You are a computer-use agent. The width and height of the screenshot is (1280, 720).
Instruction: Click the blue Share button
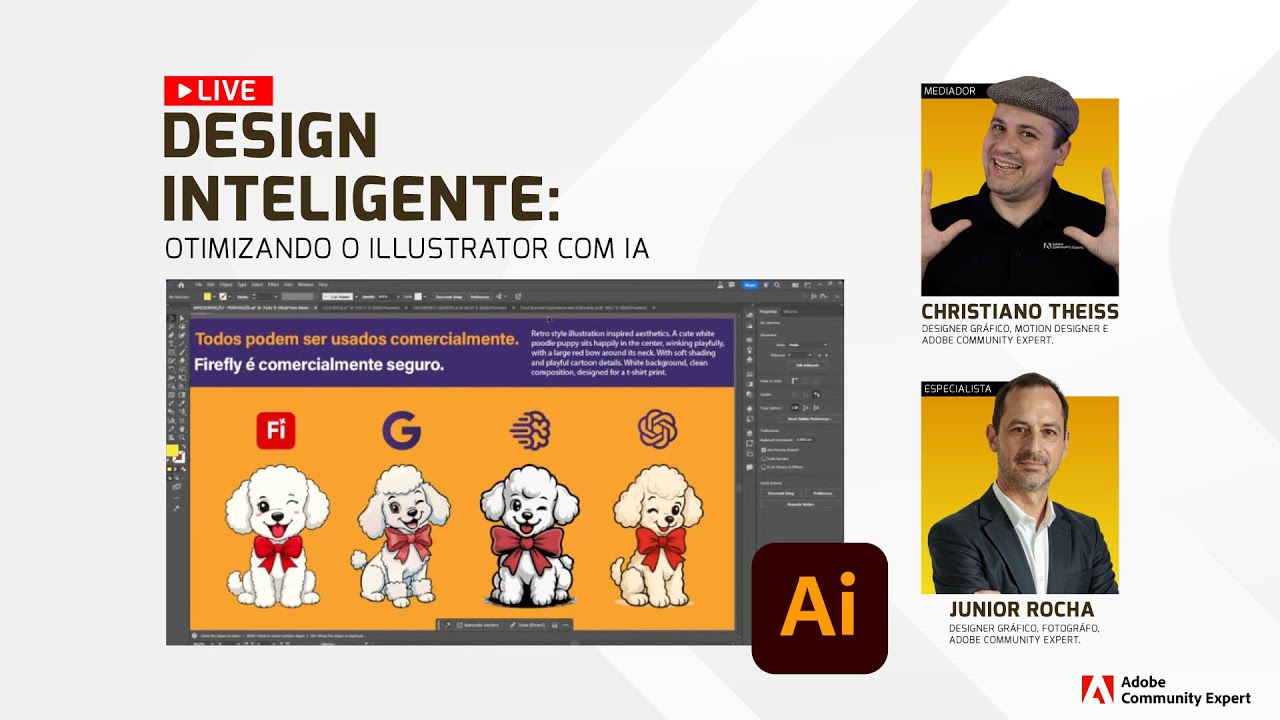coord(750,285)
